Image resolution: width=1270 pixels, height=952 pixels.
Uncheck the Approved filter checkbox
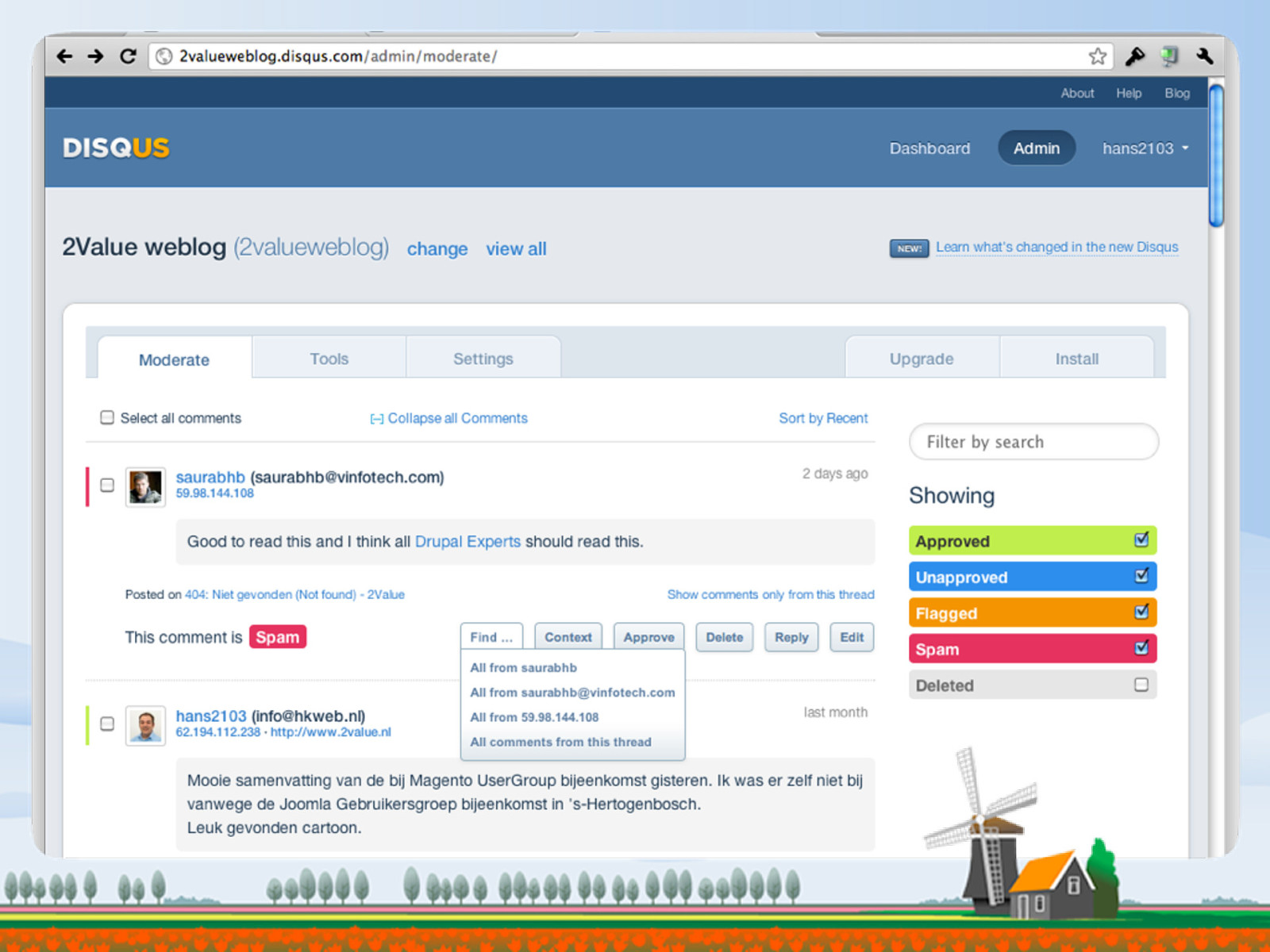pyautogui.click(x=1141, y=539)
